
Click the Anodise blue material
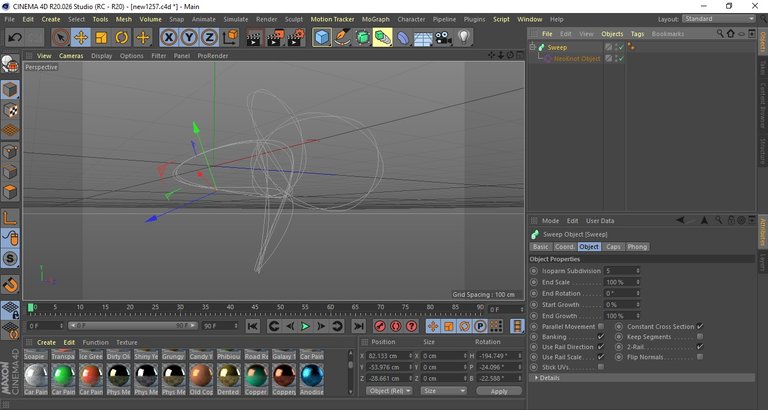point(312,376)
